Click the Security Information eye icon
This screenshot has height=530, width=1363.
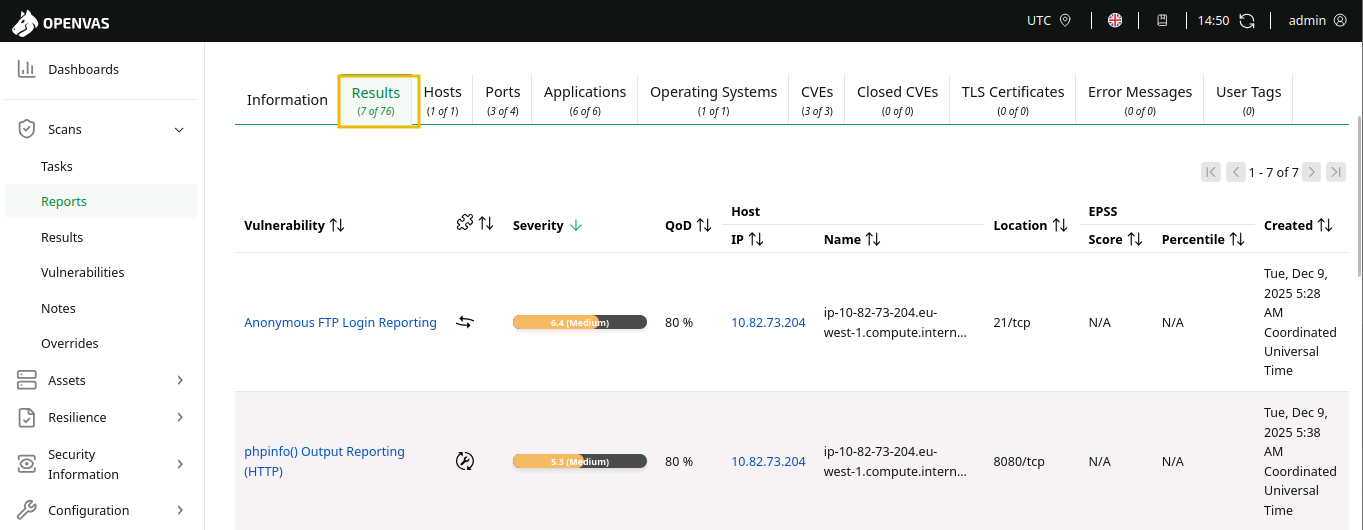coord(27,464)
